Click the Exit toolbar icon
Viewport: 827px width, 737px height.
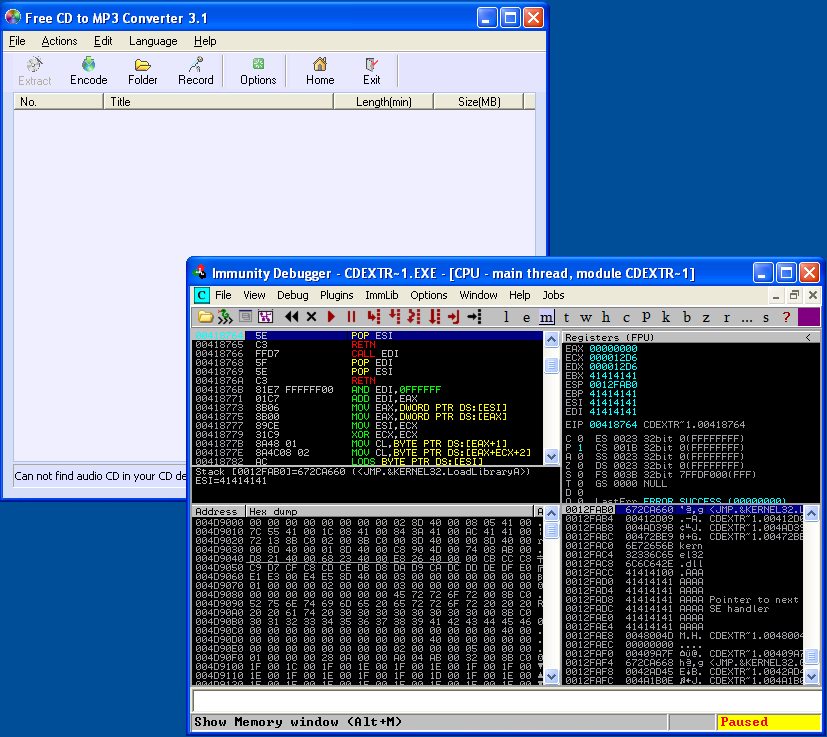click(x=371, y=71)
